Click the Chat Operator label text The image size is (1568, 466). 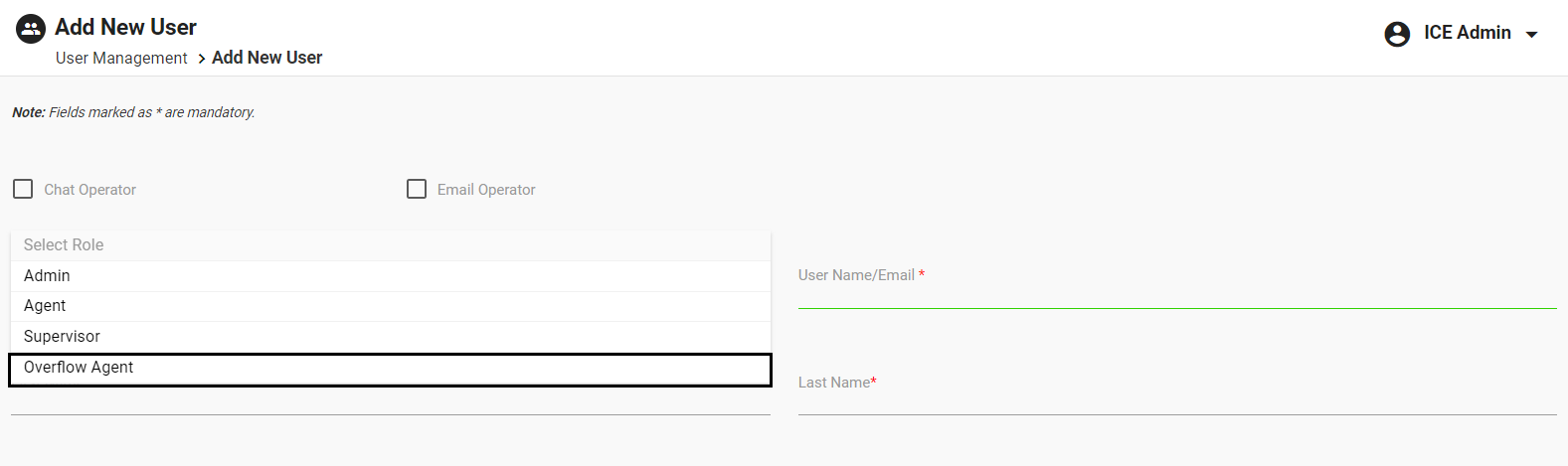tap(89, 190)
